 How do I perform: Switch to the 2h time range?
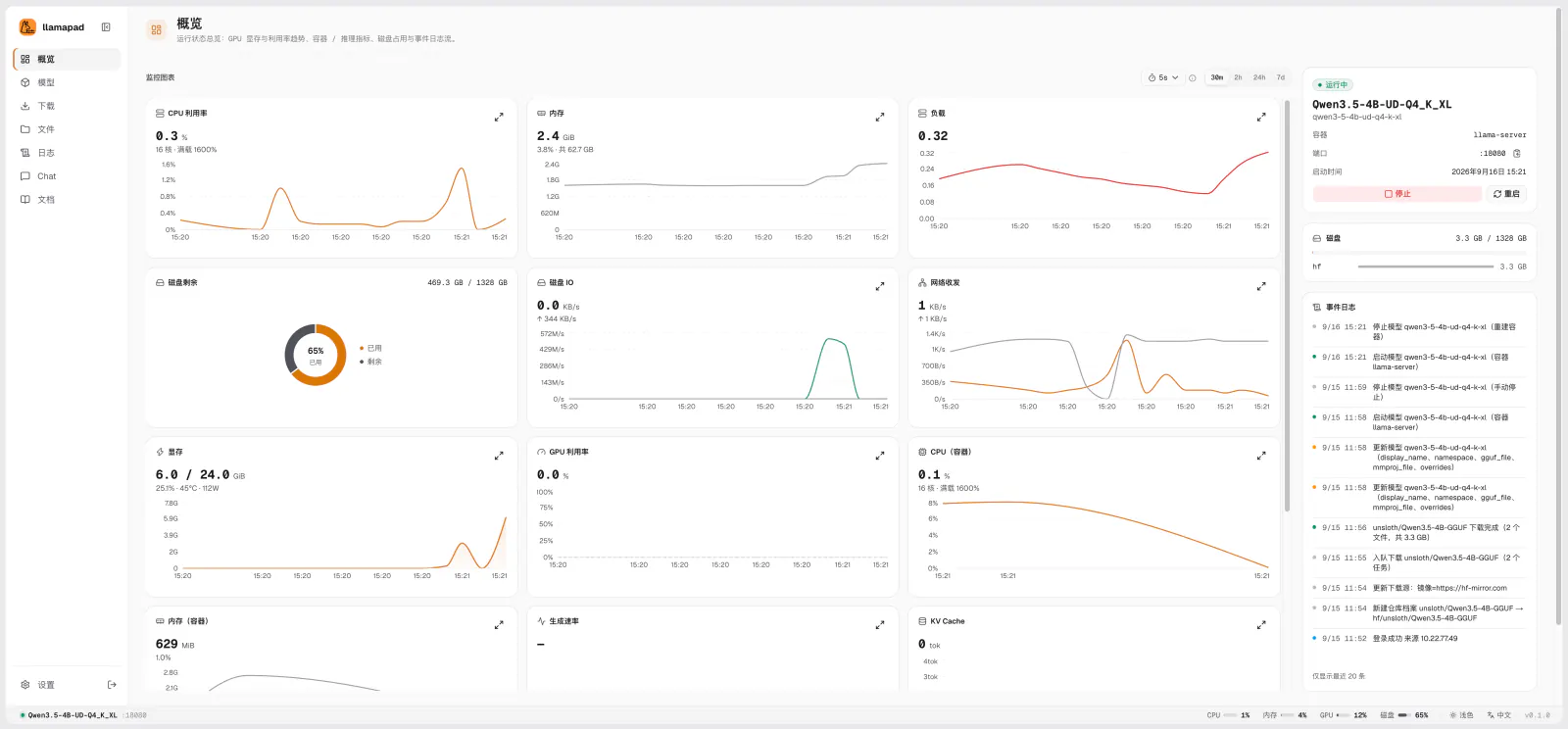tap(1239, 77)
